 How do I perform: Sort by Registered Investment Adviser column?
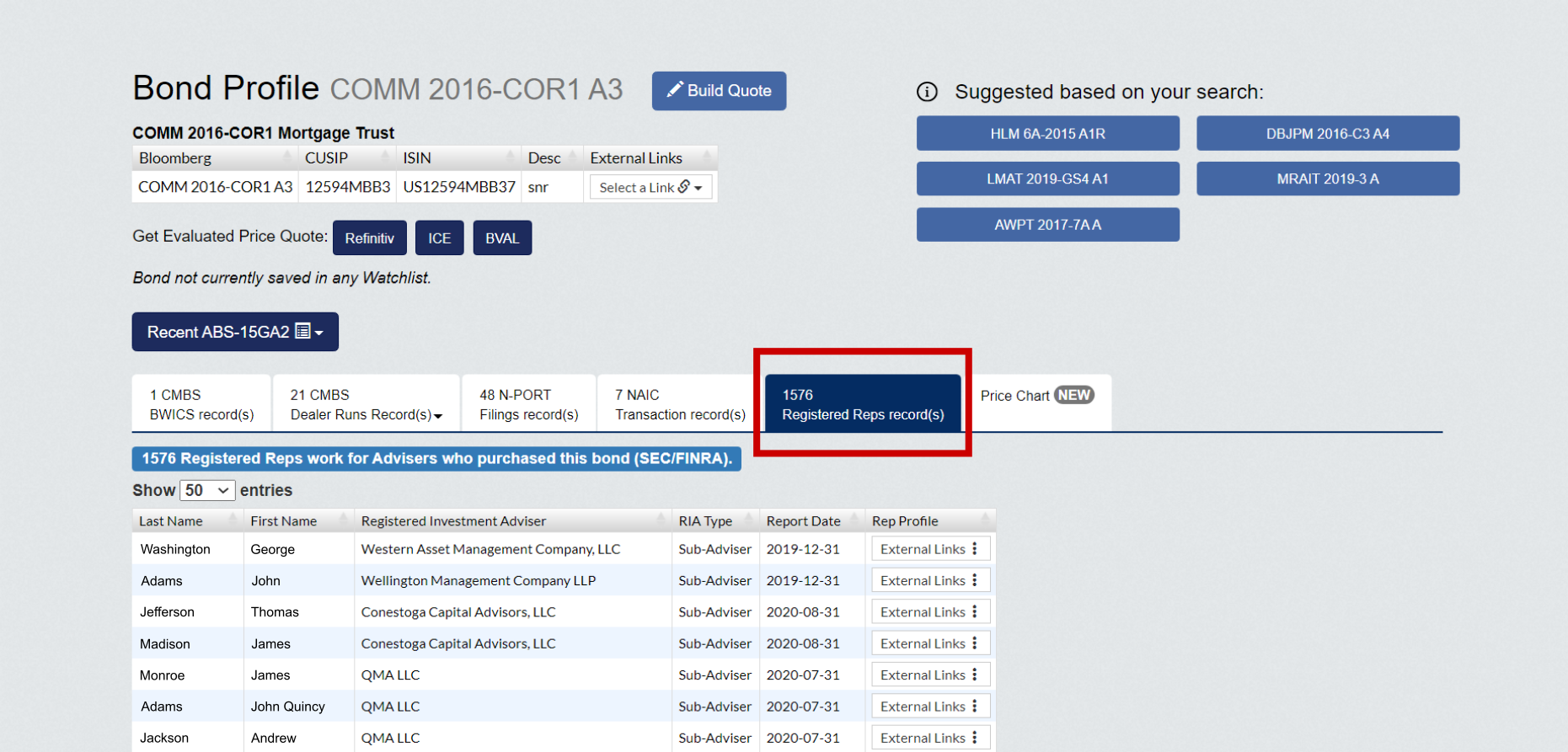(x=513, y=521)
